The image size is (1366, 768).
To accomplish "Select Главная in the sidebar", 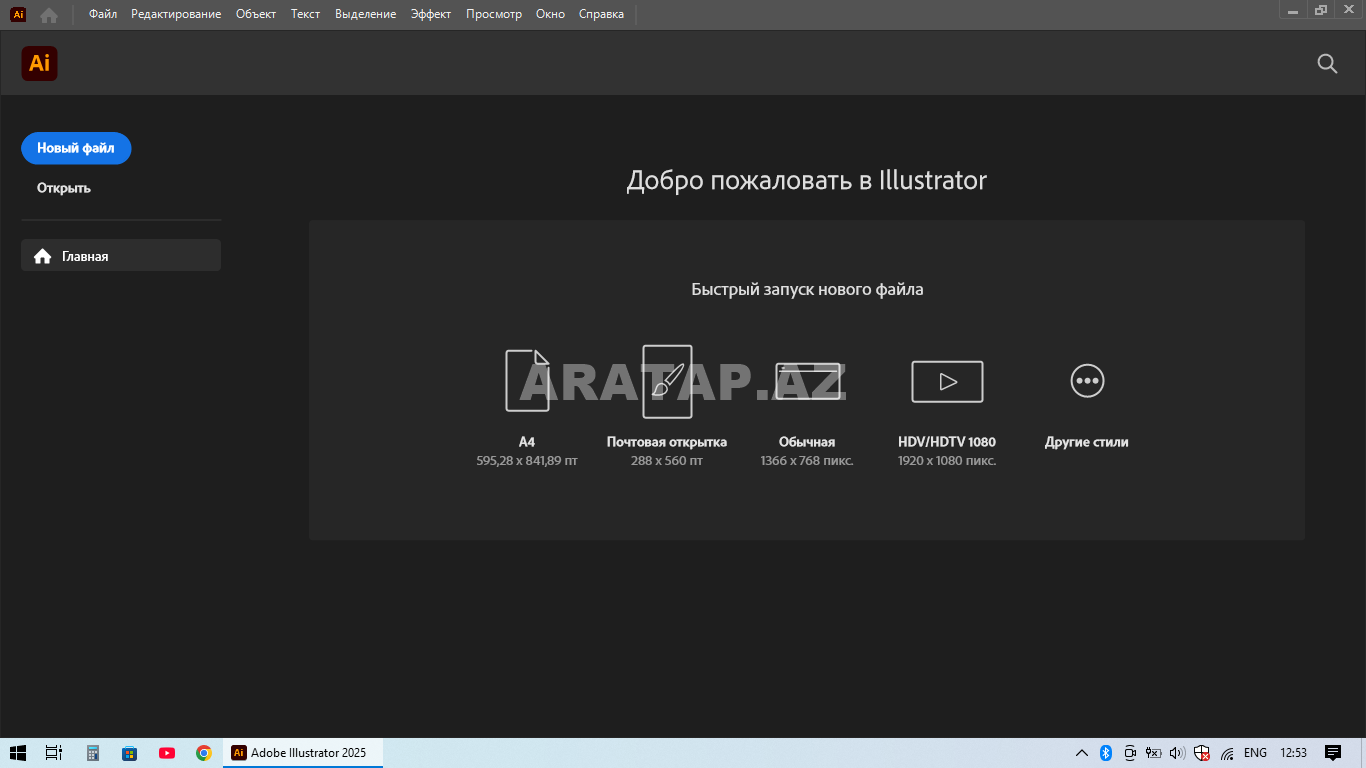I will (x=121, y=256).
